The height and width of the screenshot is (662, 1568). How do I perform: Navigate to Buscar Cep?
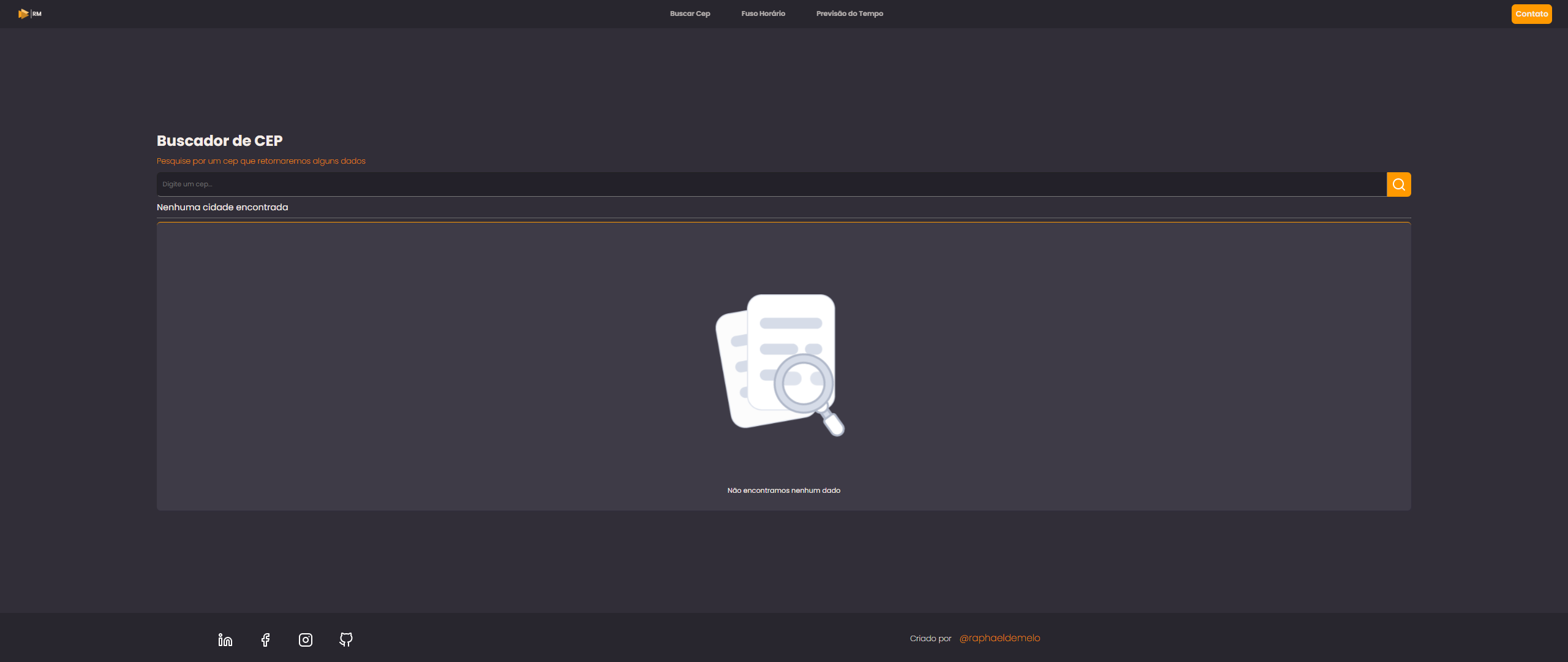pos(690,13)
